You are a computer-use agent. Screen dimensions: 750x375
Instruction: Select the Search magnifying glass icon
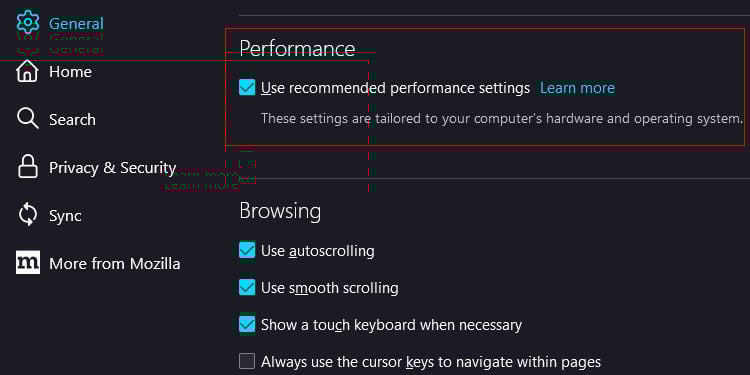27,119
